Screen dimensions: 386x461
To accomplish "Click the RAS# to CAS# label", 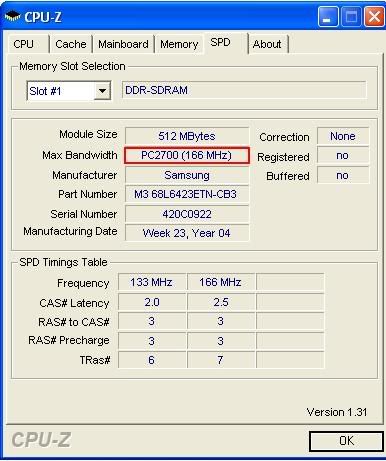I will [x=74, y=322].
